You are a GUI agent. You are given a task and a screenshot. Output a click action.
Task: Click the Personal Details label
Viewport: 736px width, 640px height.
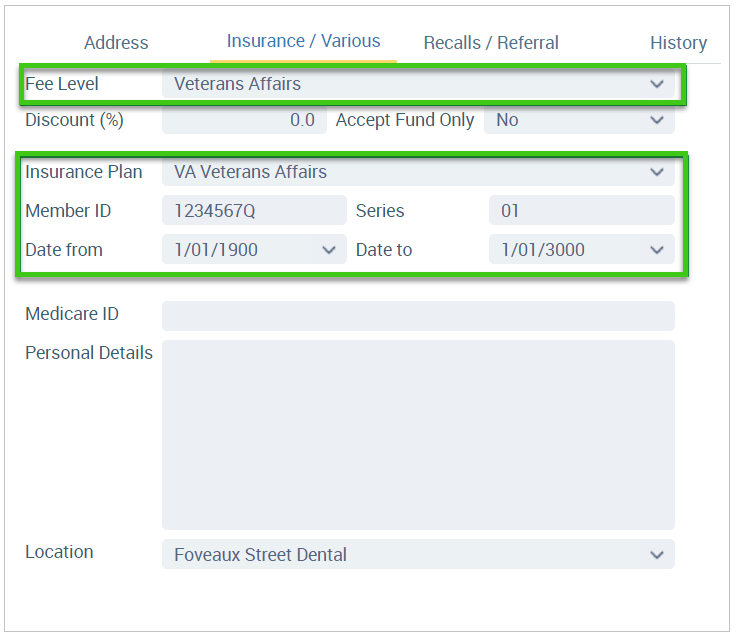[x=89, y=353]
